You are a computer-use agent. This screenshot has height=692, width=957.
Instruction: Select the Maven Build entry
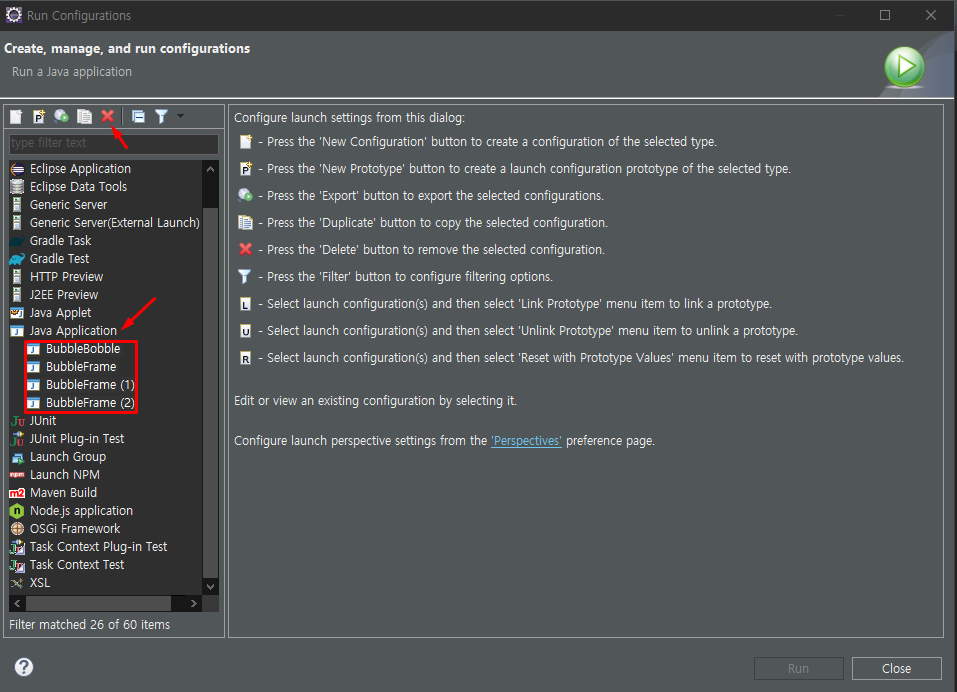click(x=63, y=493)
